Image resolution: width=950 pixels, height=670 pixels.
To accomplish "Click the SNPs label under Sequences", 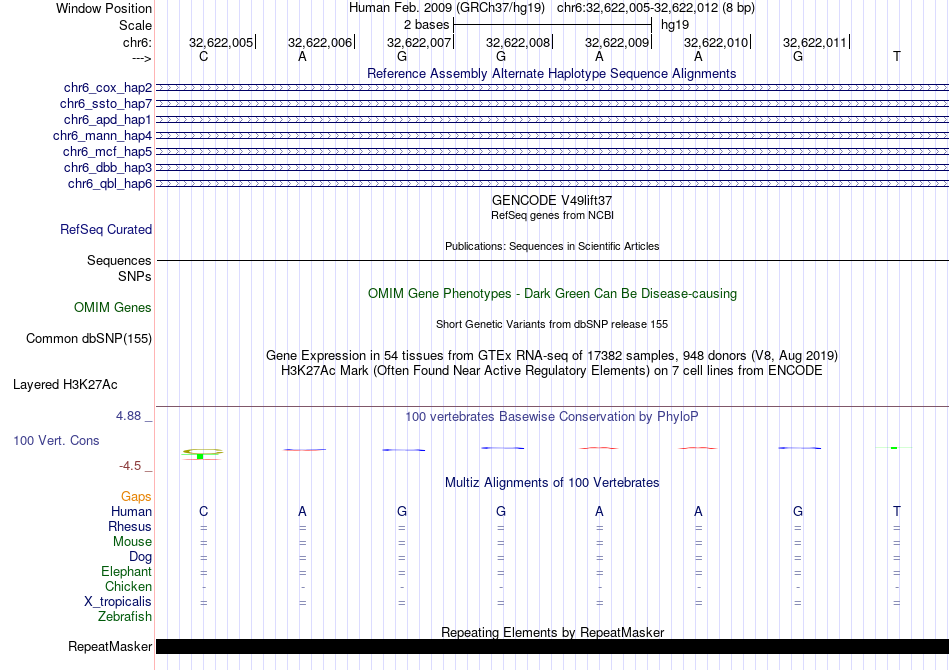I will tap(135, 277).
